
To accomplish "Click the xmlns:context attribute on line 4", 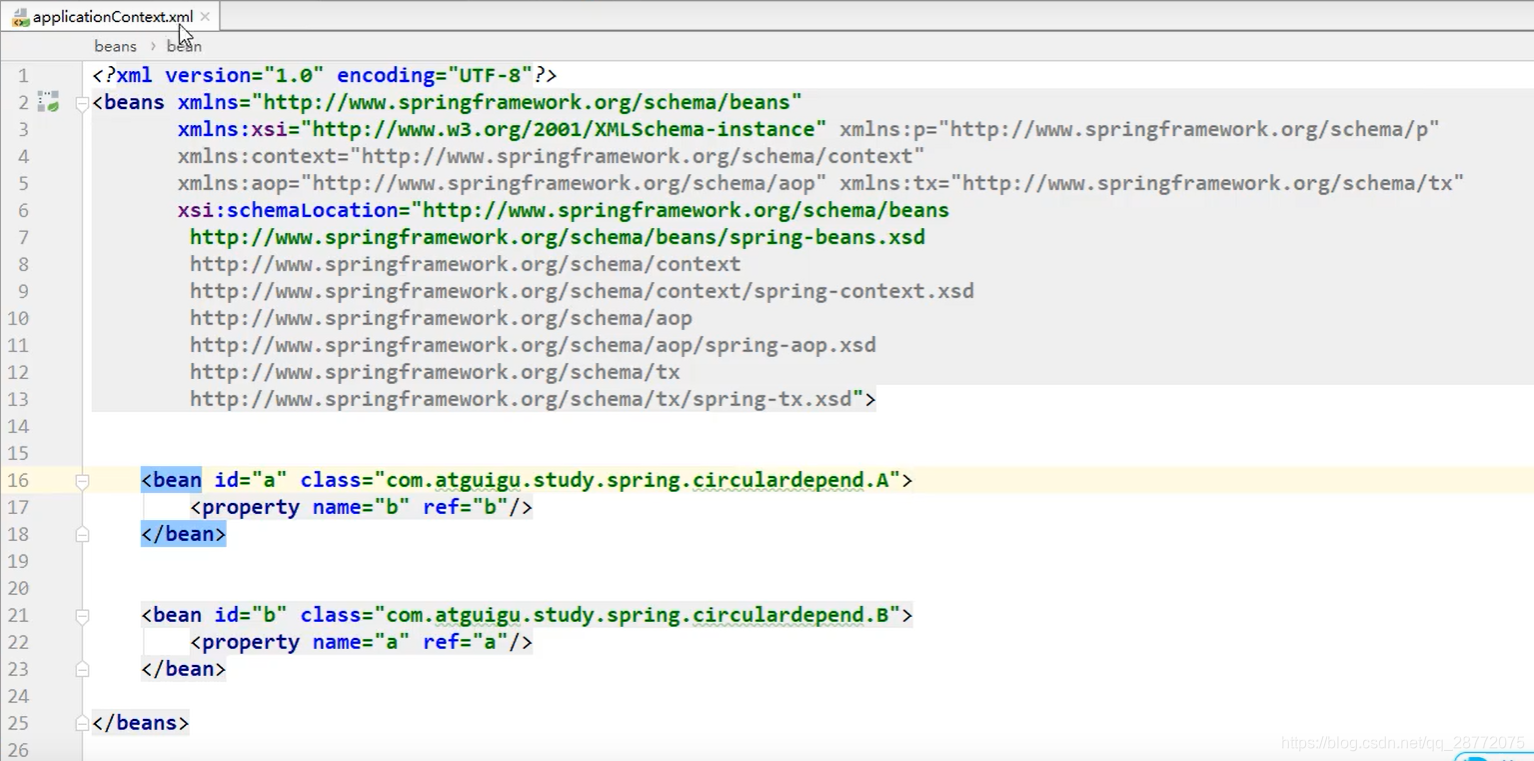I will coord(551,156).
